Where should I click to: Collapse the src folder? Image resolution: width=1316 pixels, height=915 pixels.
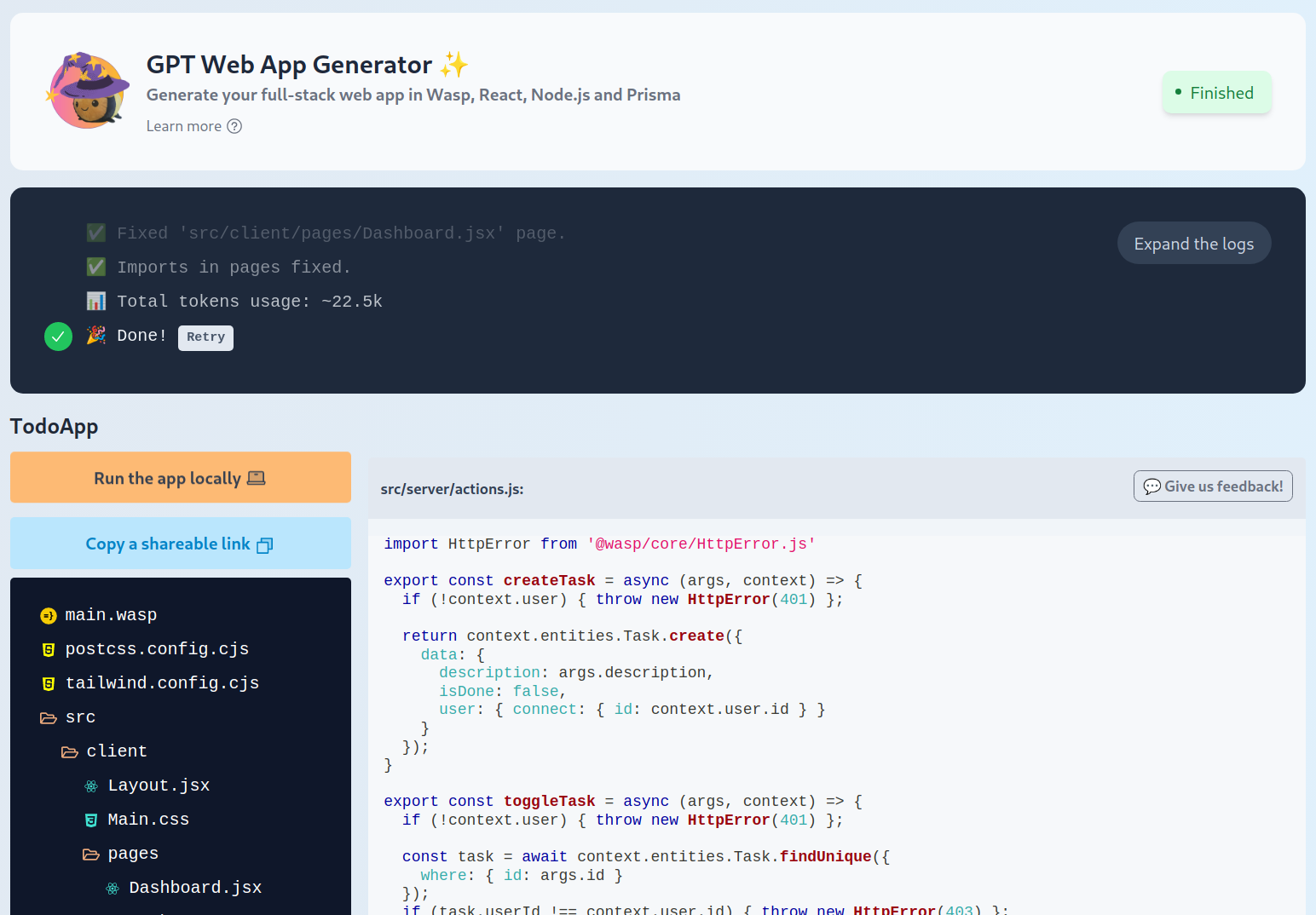[79, 717]
